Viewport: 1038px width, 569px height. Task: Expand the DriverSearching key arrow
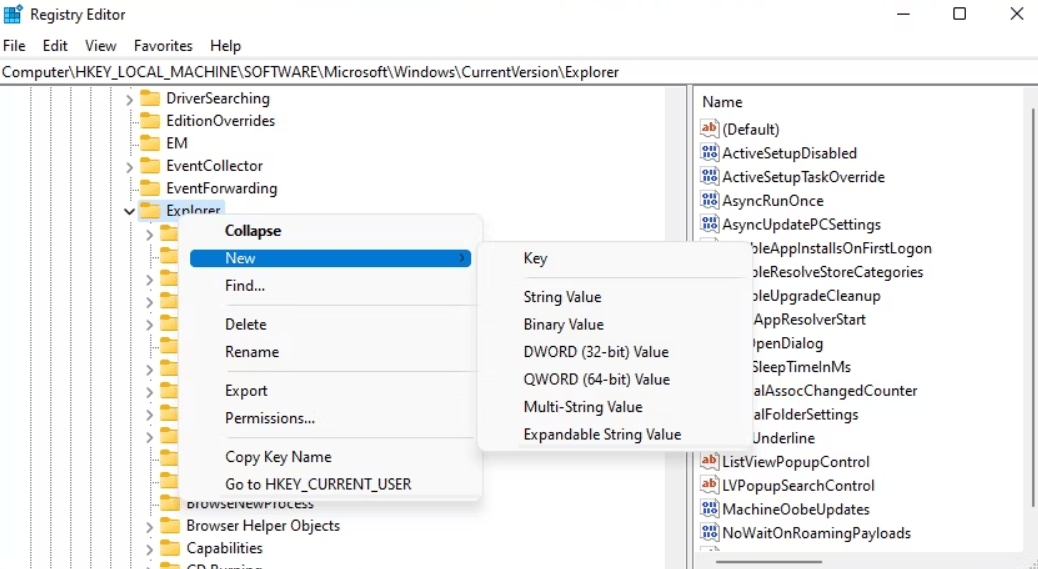coord(130,99)
